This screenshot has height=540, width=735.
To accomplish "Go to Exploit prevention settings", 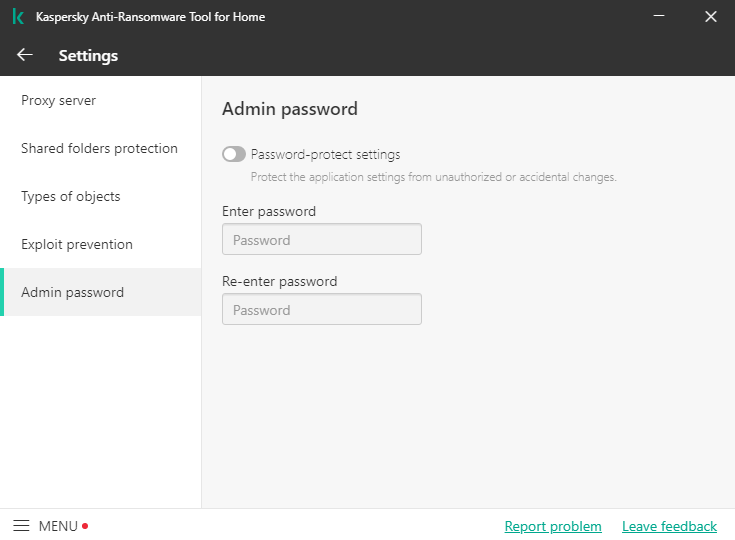I will pos(77,244).
